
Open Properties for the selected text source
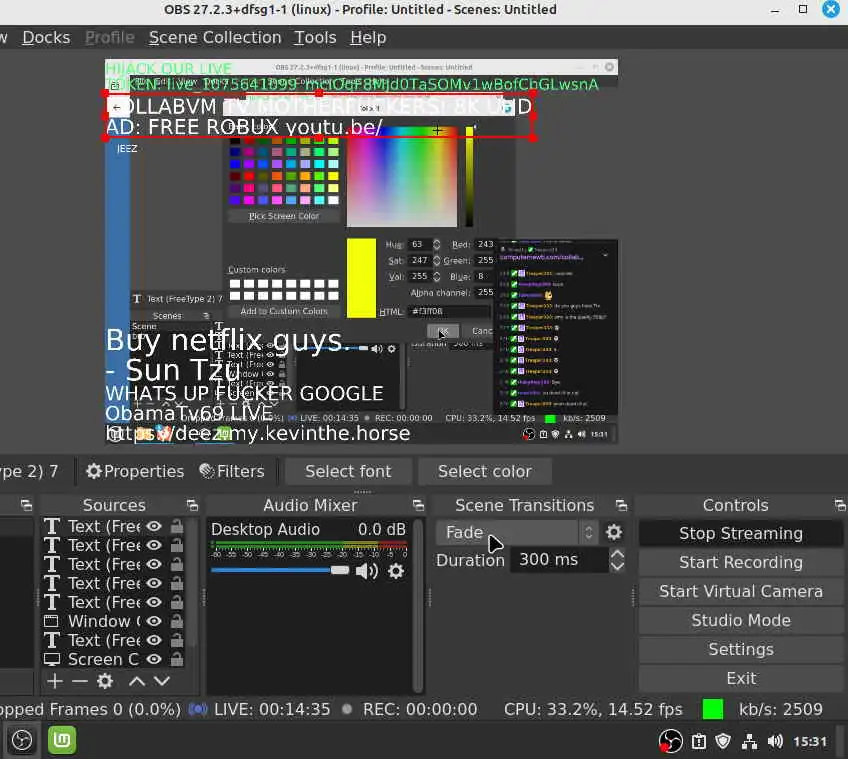coord(135,471)
